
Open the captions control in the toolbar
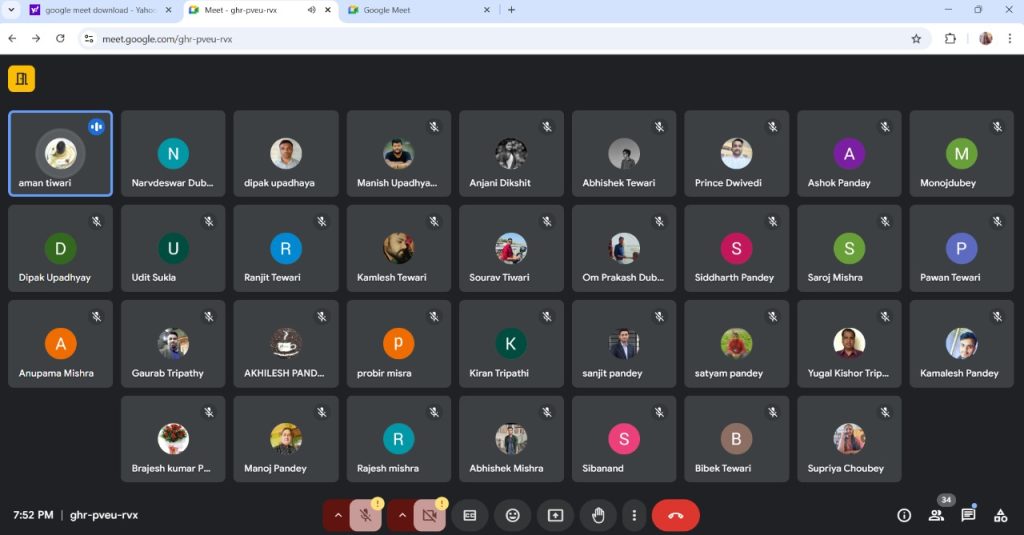click(470, 515)
